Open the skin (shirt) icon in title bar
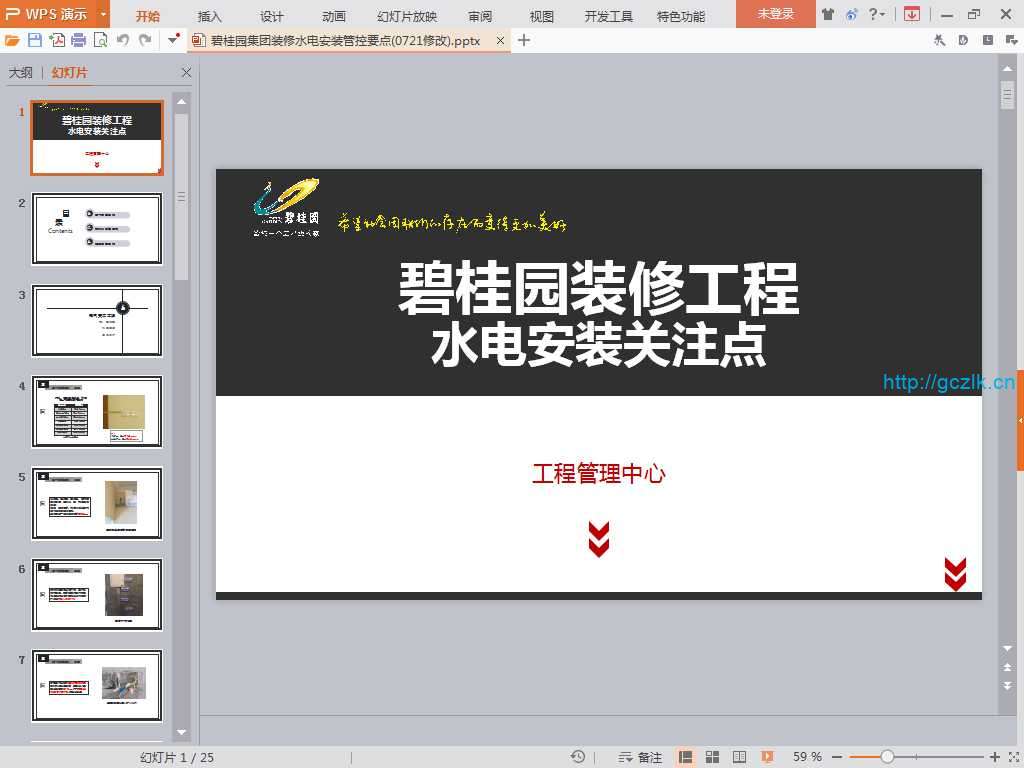The width and height of the screenshot is (1024, 768). [x=828, y=14]
